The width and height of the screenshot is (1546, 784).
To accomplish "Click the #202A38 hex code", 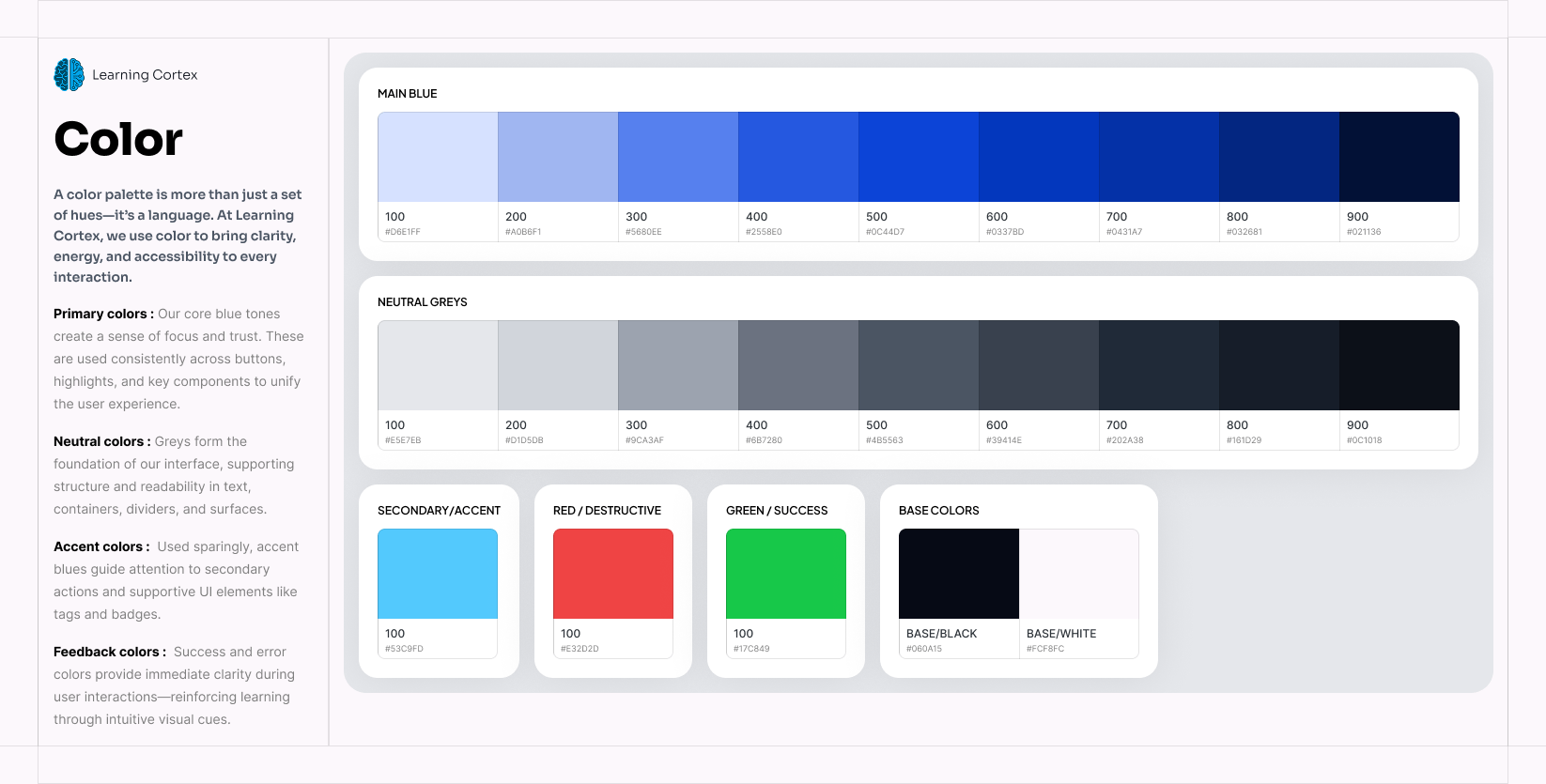I will 1125,440.
